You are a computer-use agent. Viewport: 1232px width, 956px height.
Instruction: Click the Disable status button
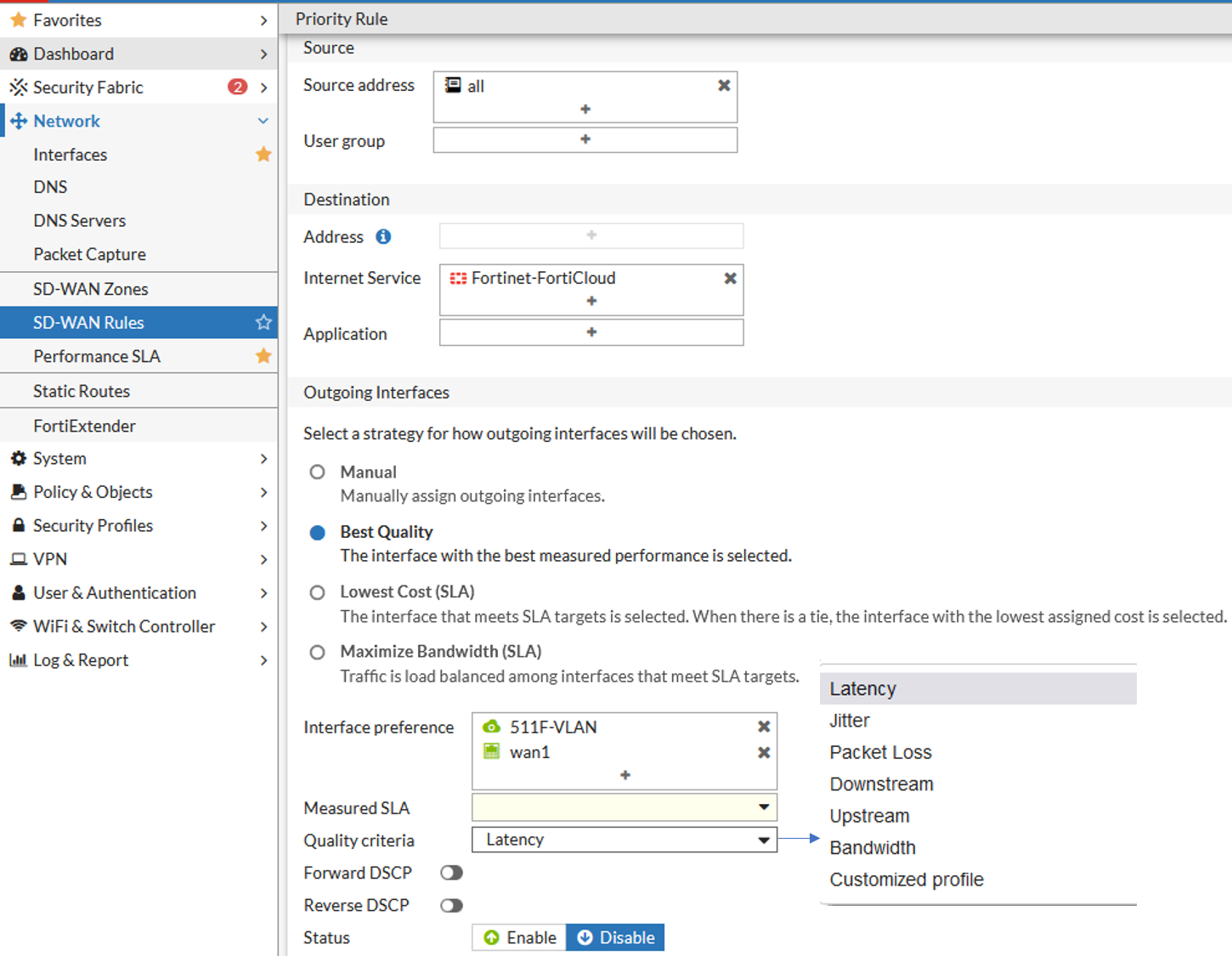(615, 937)
